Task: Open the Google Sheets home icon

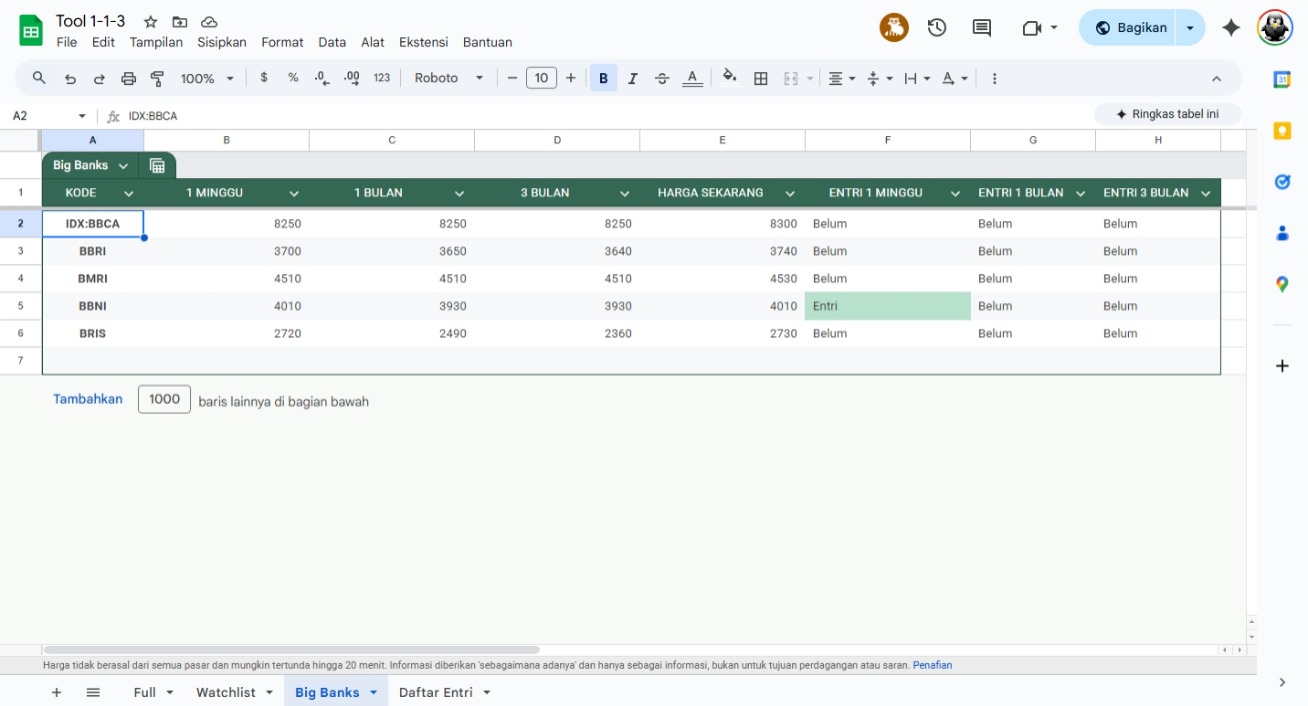Action: [x=31, y=31]
